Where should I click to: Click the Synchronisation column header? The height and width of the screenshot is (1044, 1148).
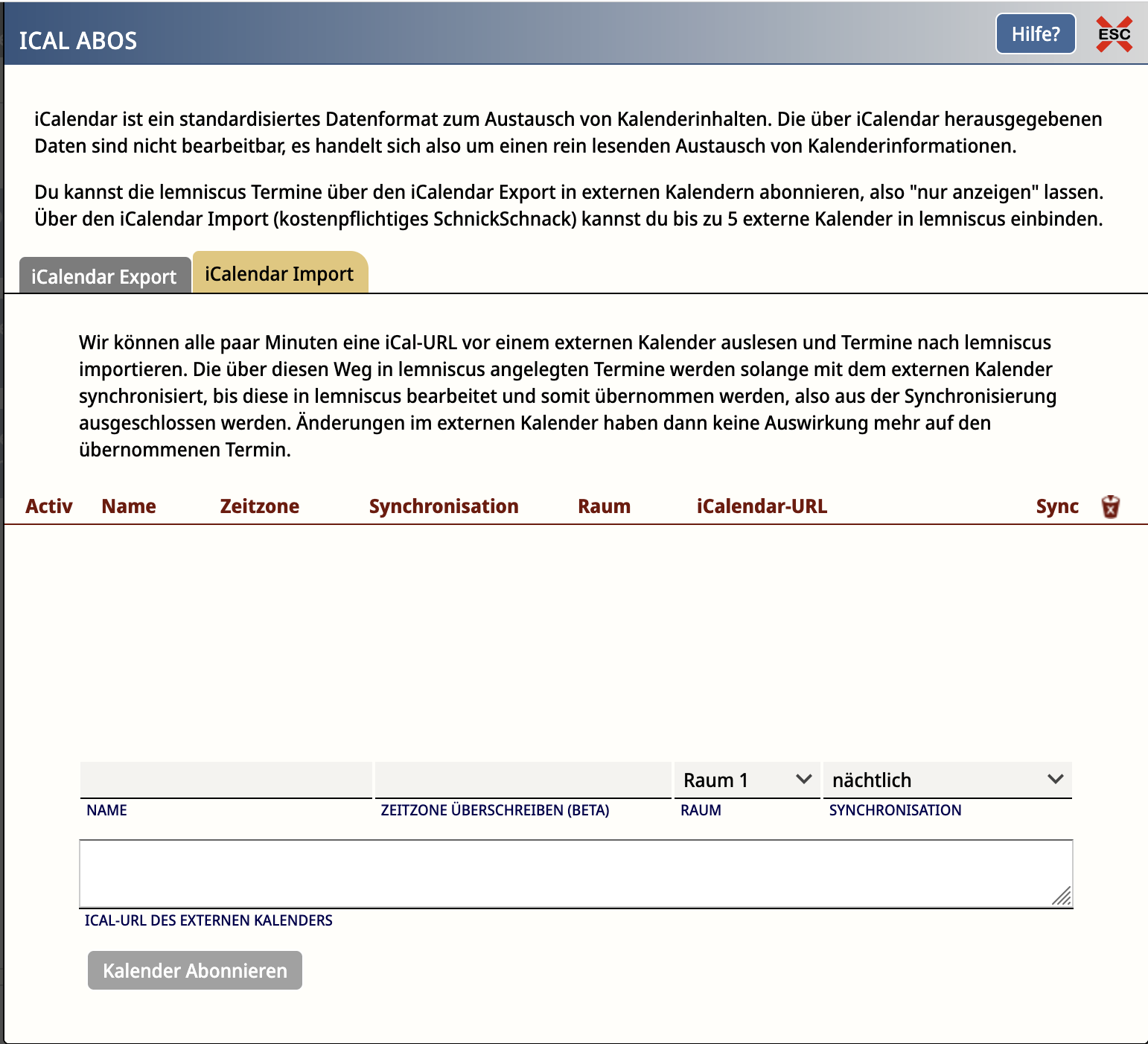pyautogui.click(x=444, y=506)
